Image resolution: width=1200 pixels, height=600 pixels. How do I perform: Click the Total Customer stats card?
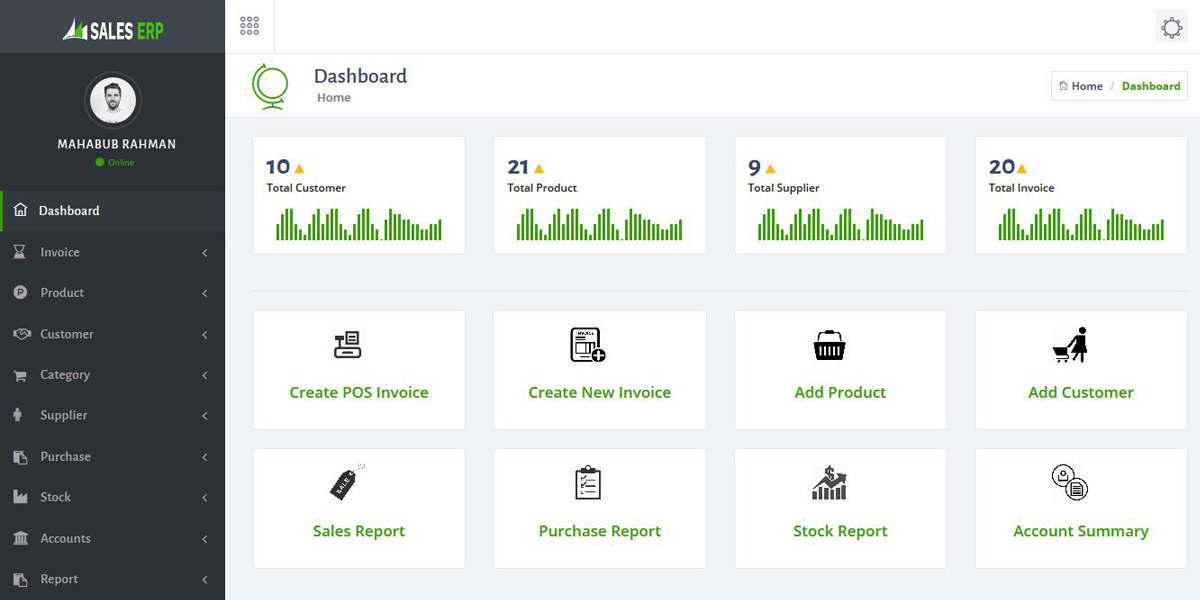coord(359,195)
